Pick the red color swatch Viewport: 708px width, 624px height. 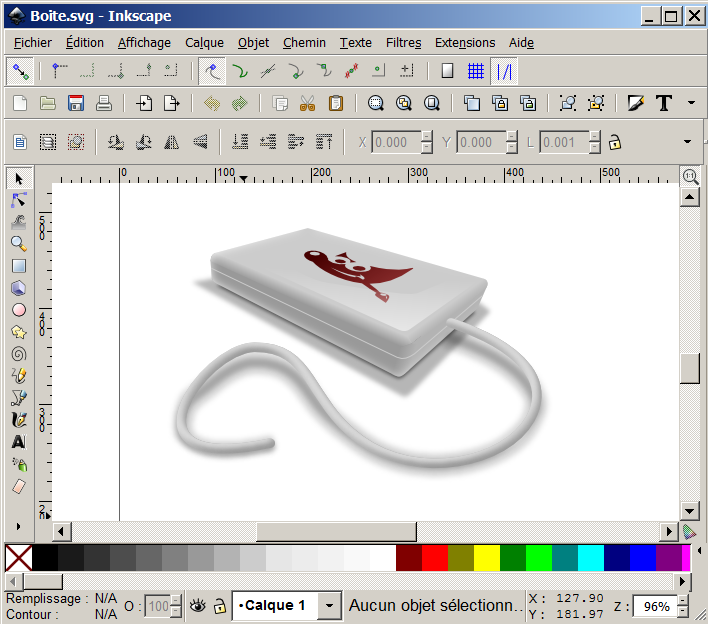coord(435,558)
